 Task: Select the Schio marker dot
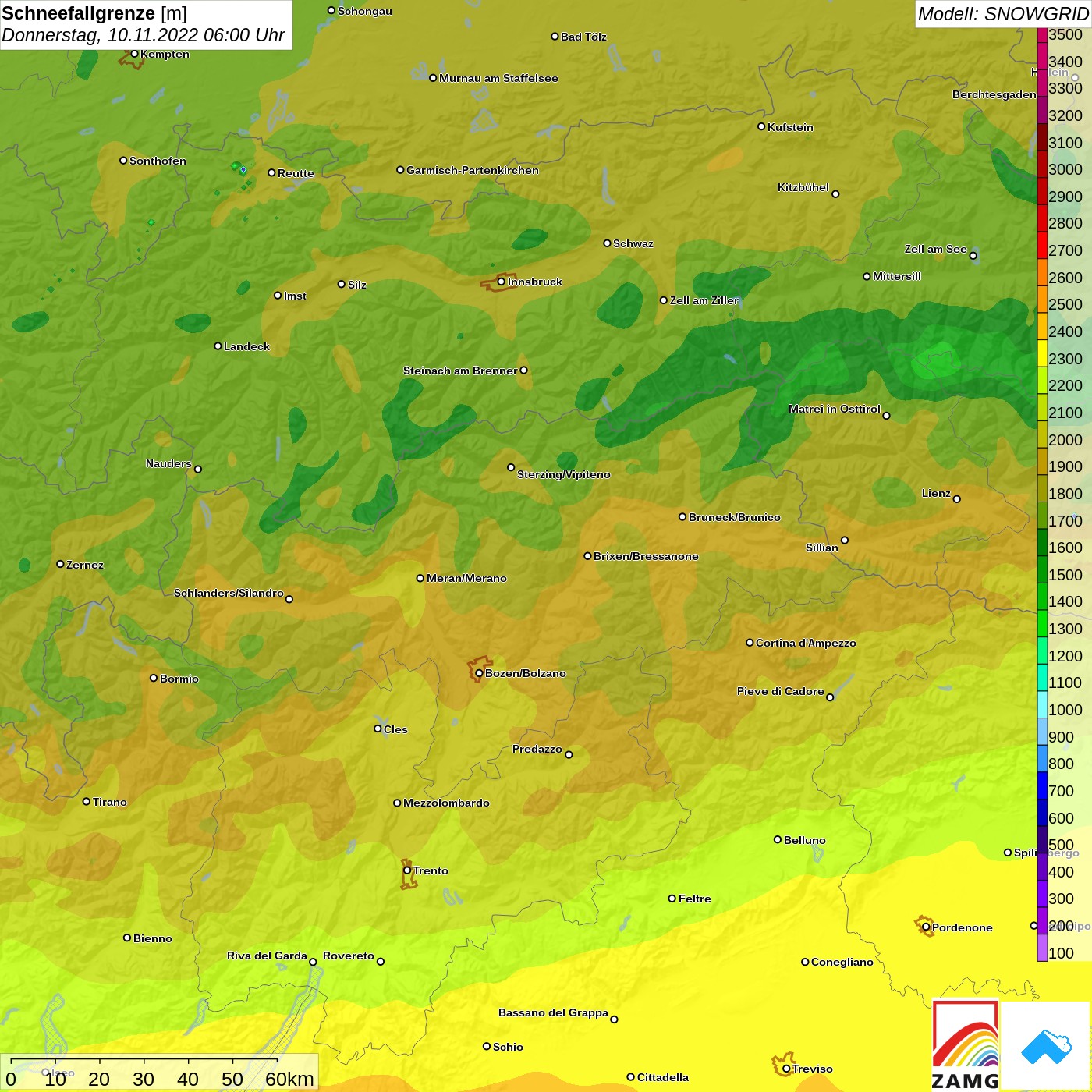[487, 1046]
